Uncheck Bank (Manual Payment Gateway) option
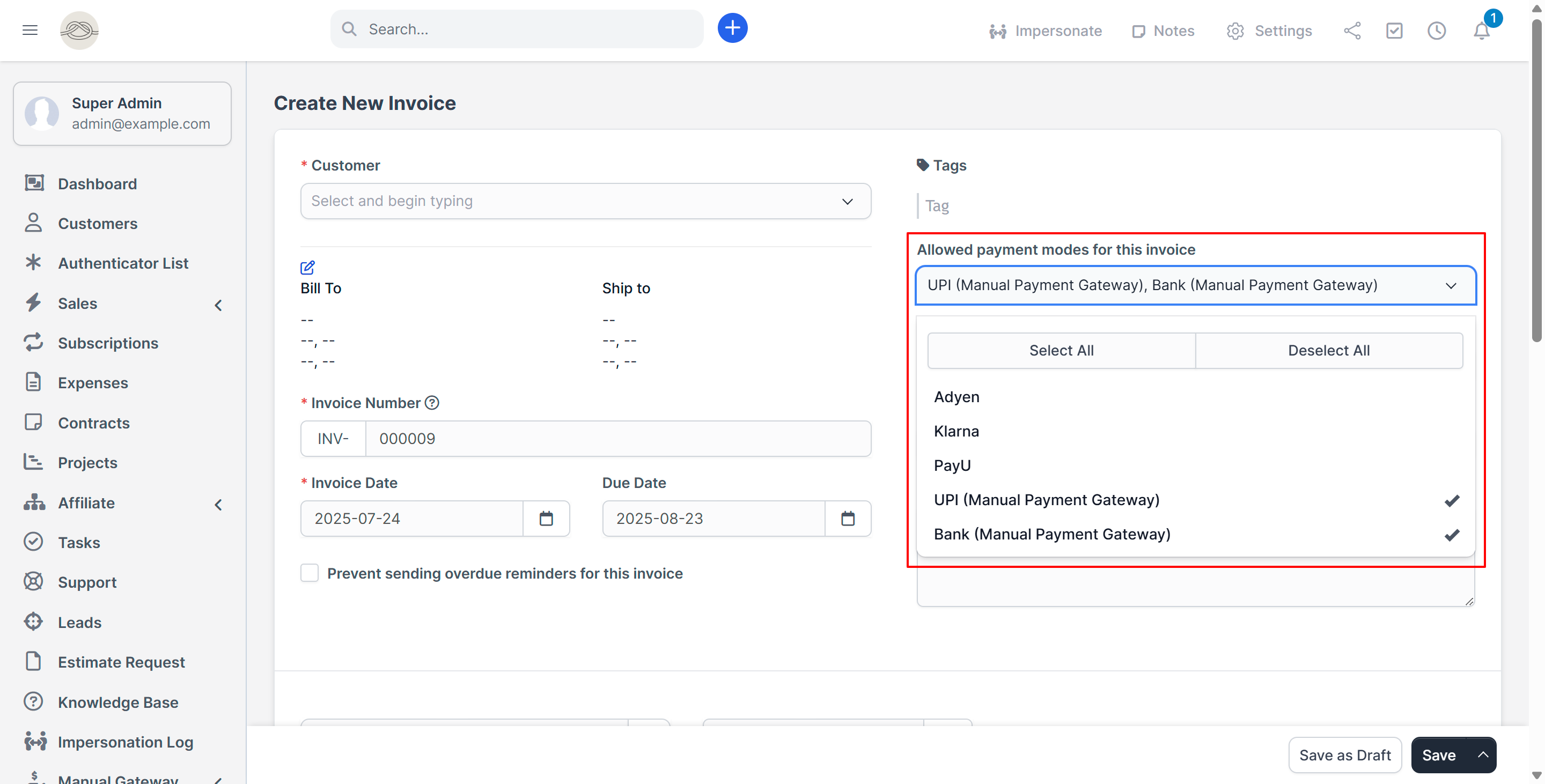 [1051, 534]
